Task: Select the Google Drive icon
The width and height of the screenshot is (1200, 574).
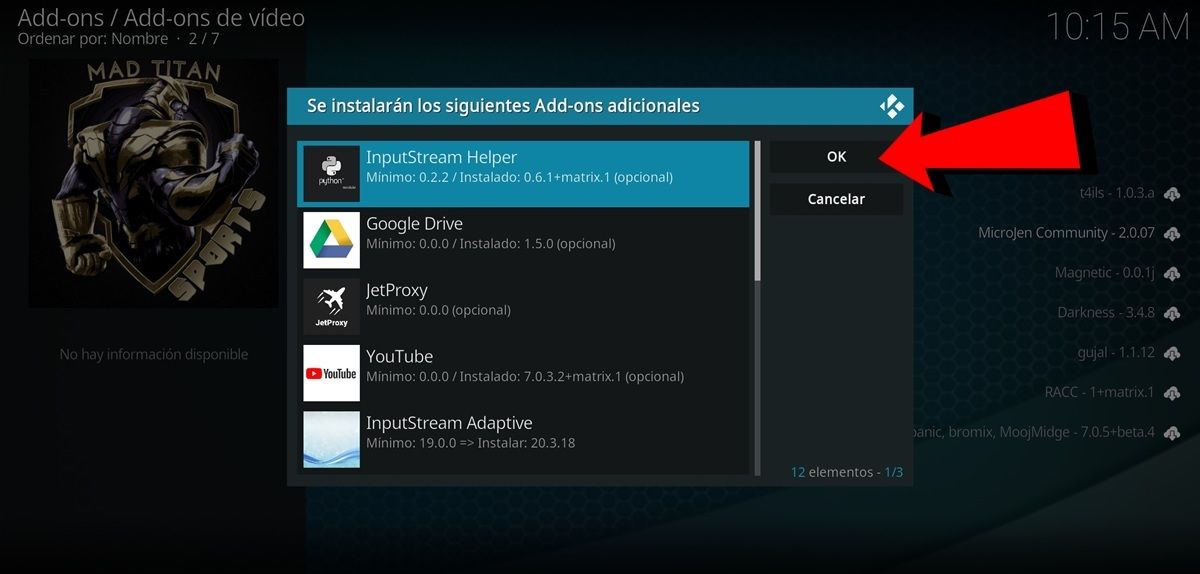Action: (331, 240)
